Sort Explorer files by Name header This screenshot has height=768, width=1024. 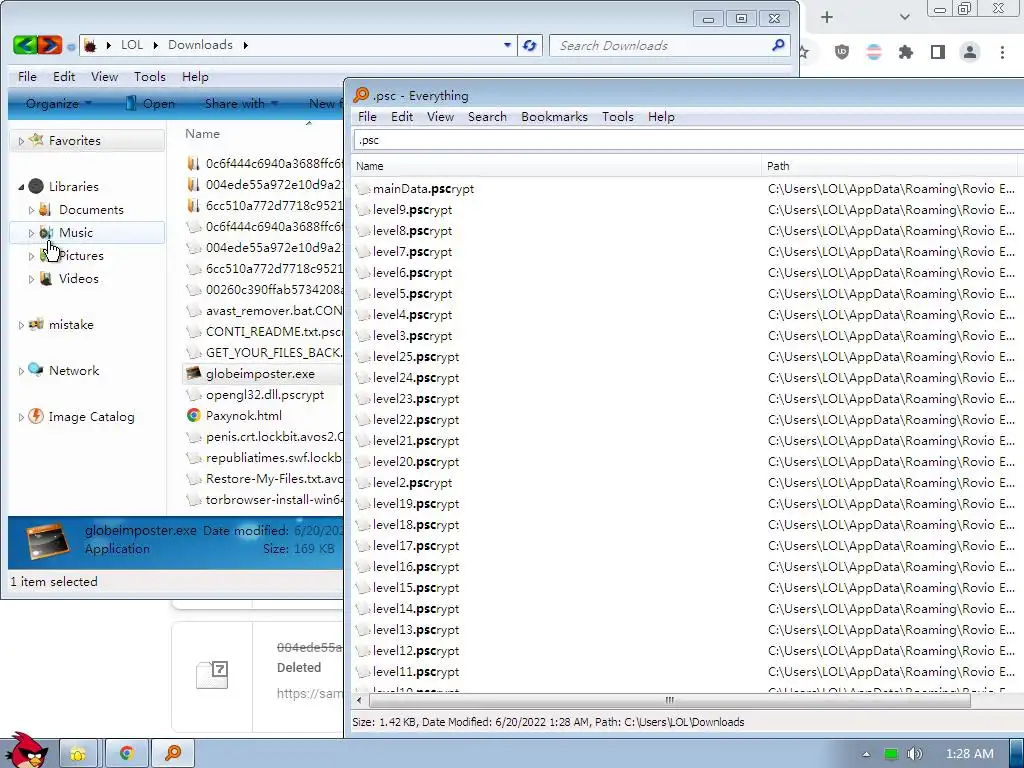tap(202, 134)
